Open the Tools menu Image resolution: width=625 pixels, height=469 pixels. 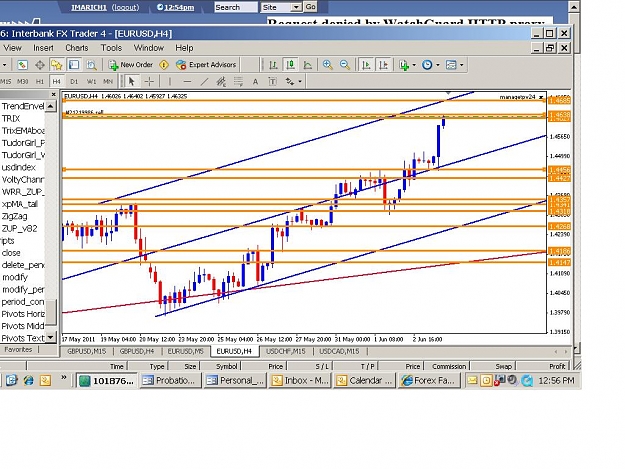[x=111, y=48]
